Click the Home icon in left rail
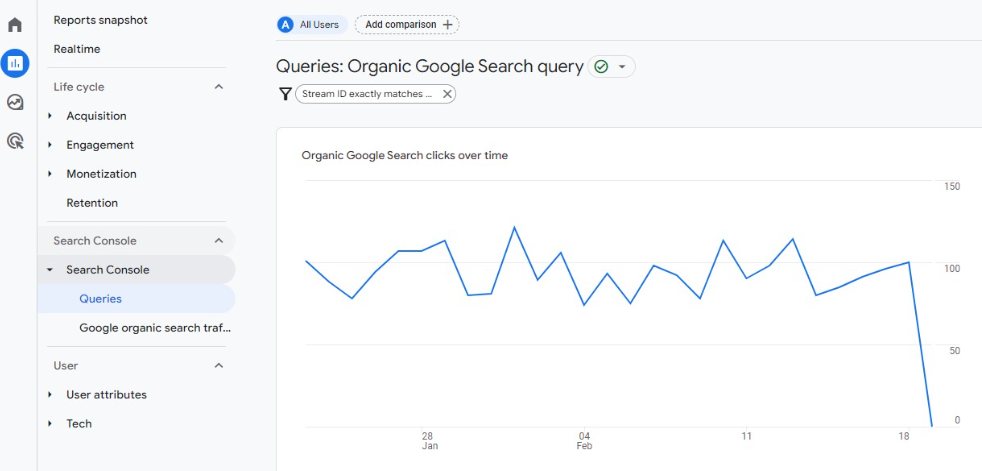This screenshot has width=982, height=471. [x=15, y=25]
